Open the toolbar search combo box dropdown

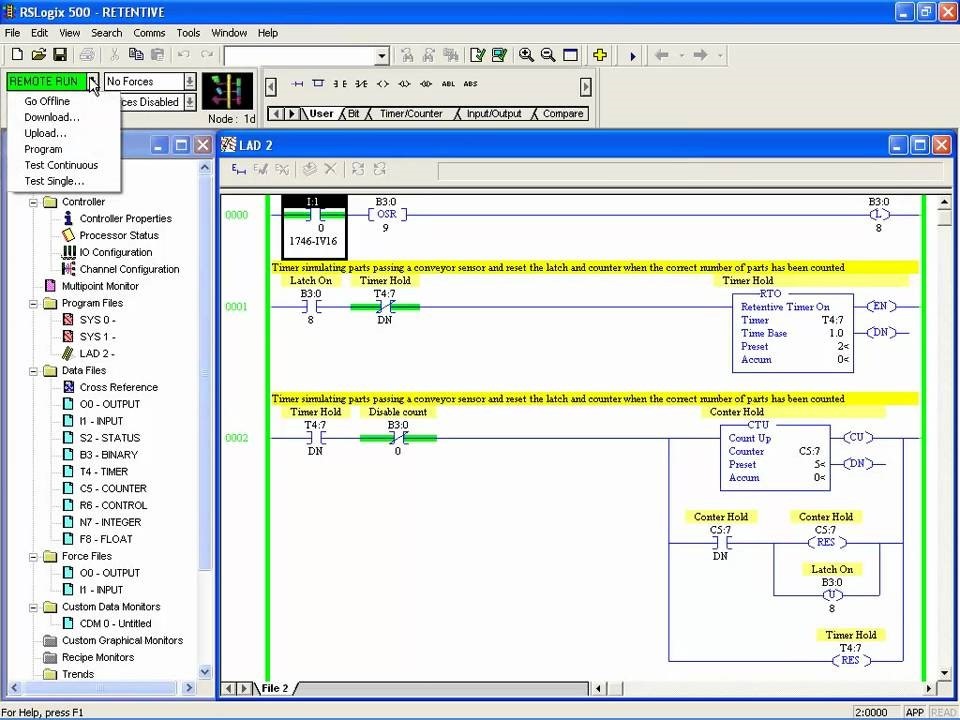point(381,56)
